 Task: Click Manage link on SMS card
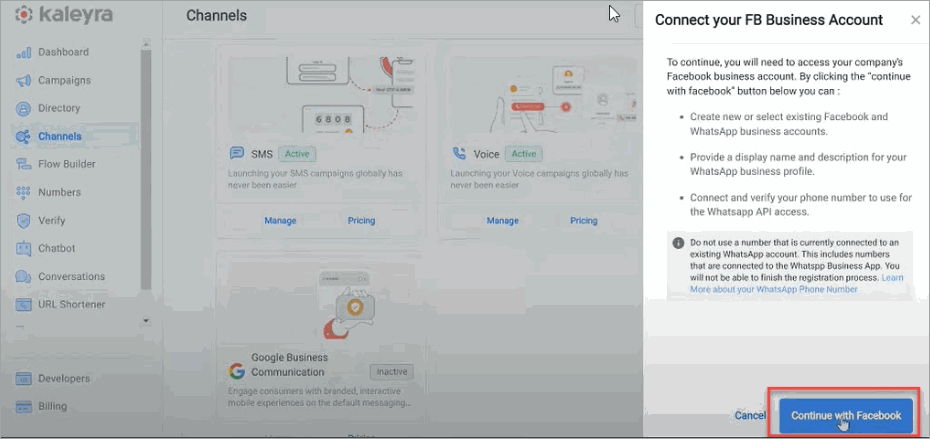point(280,221)
